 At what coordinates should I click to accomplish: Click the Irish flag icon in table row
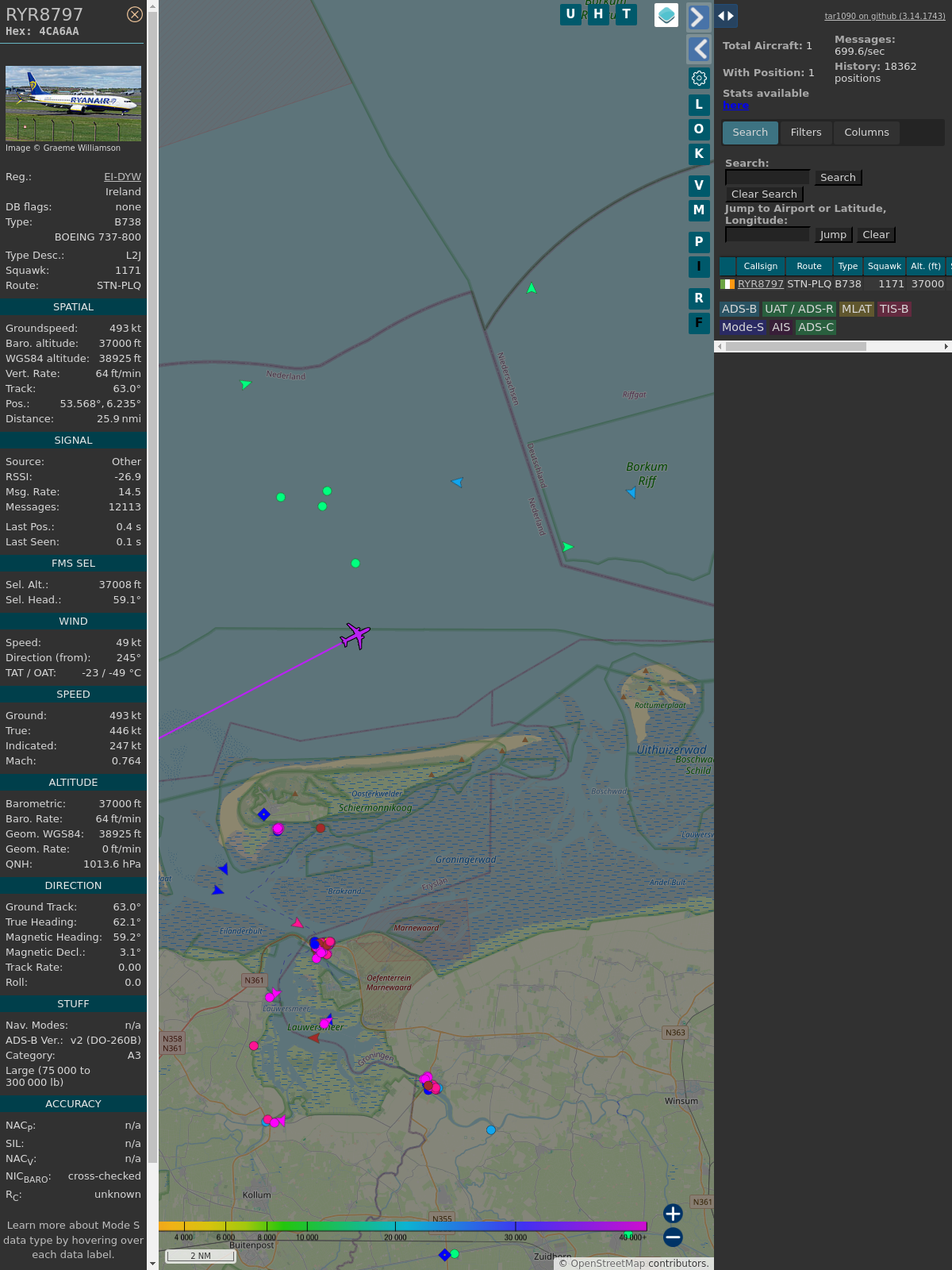pyautogui.click(x=727, y=284)
